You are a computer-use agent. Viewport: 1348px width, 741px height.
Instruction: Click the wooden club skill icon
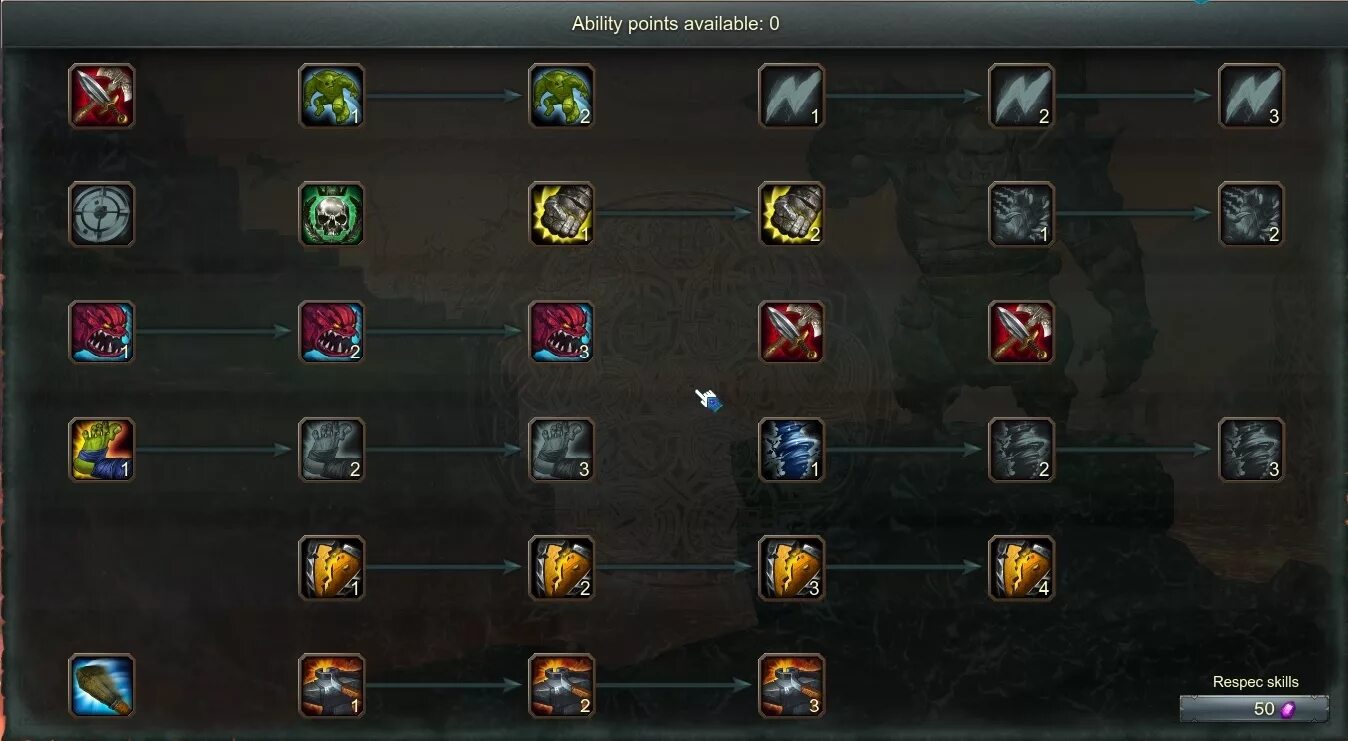tap(101, 686)
